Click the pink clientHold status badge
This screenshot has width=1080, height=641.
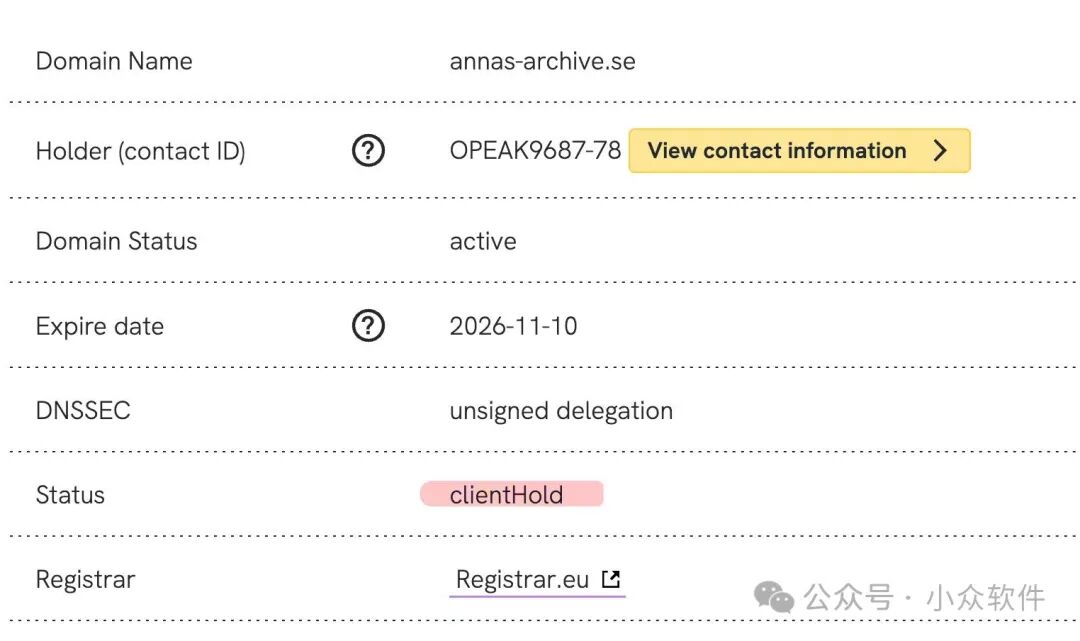click(x=511, y=494)
